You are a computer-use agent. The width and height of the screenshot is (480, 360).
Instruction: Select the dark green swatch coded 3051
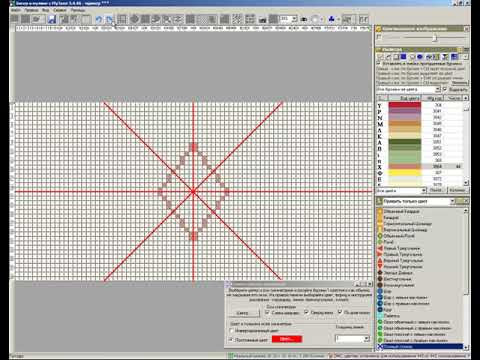coord(405,142)
